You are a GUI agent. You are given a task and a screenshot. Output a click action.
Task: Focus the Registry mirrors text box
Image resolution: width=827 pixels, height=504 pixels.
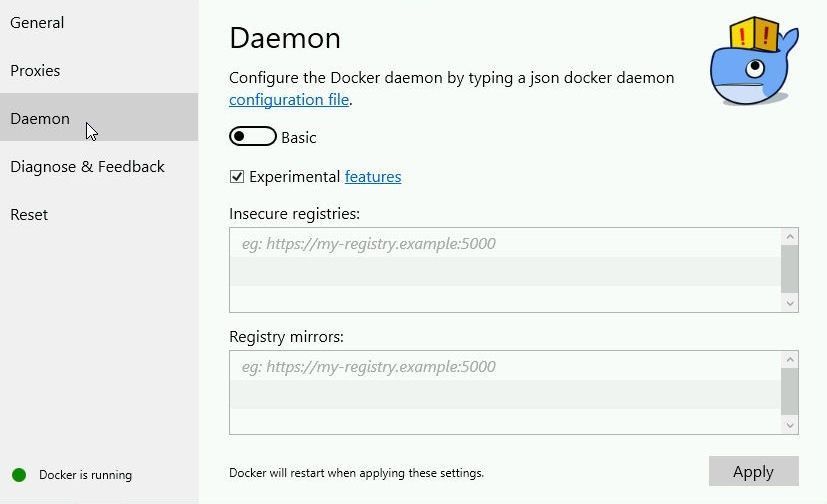pyautogui.click(x=505, y=393)
